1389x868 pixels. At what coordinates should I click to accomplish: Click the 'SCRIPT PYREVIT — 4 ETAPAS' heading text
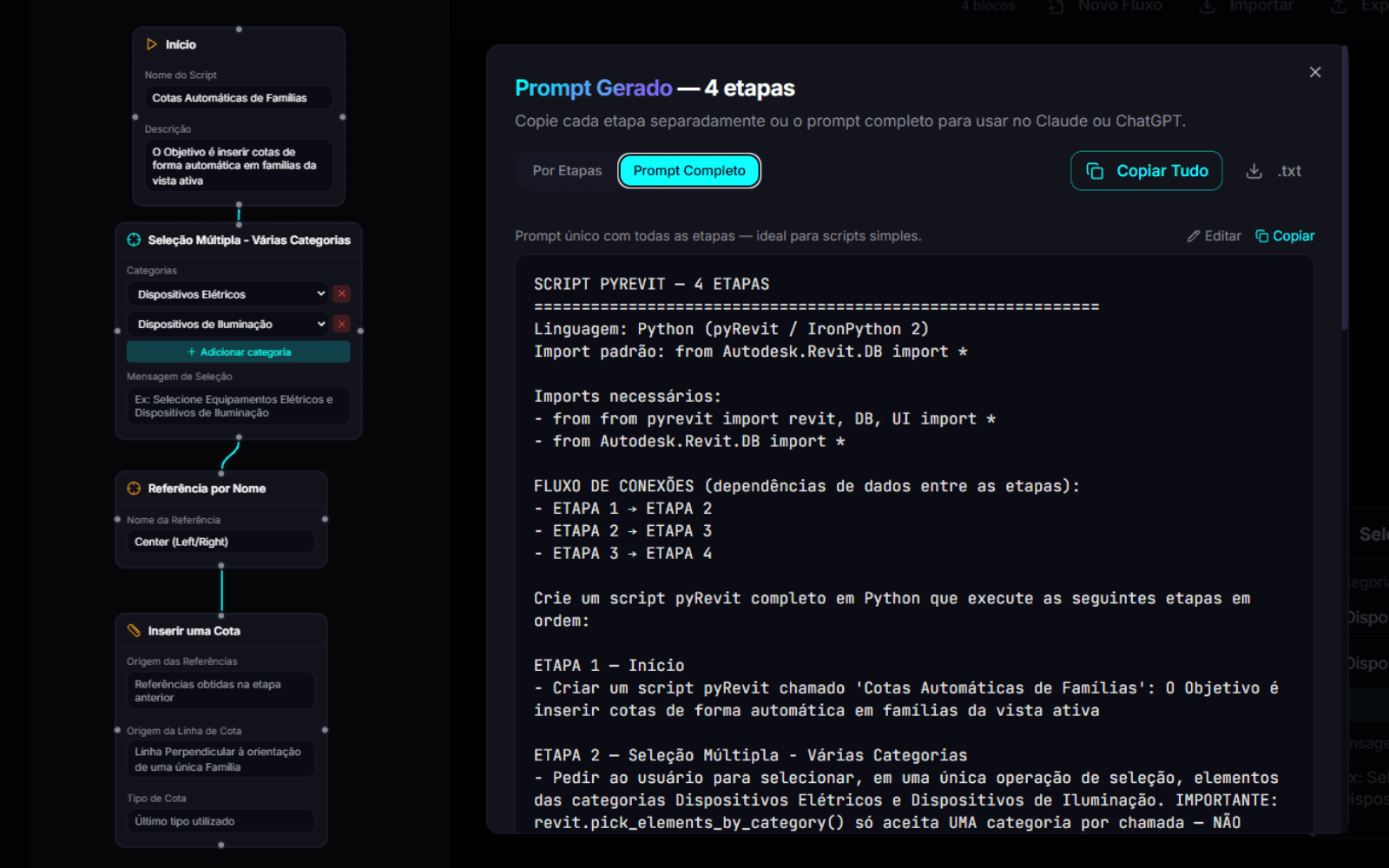tap(651, 284)
